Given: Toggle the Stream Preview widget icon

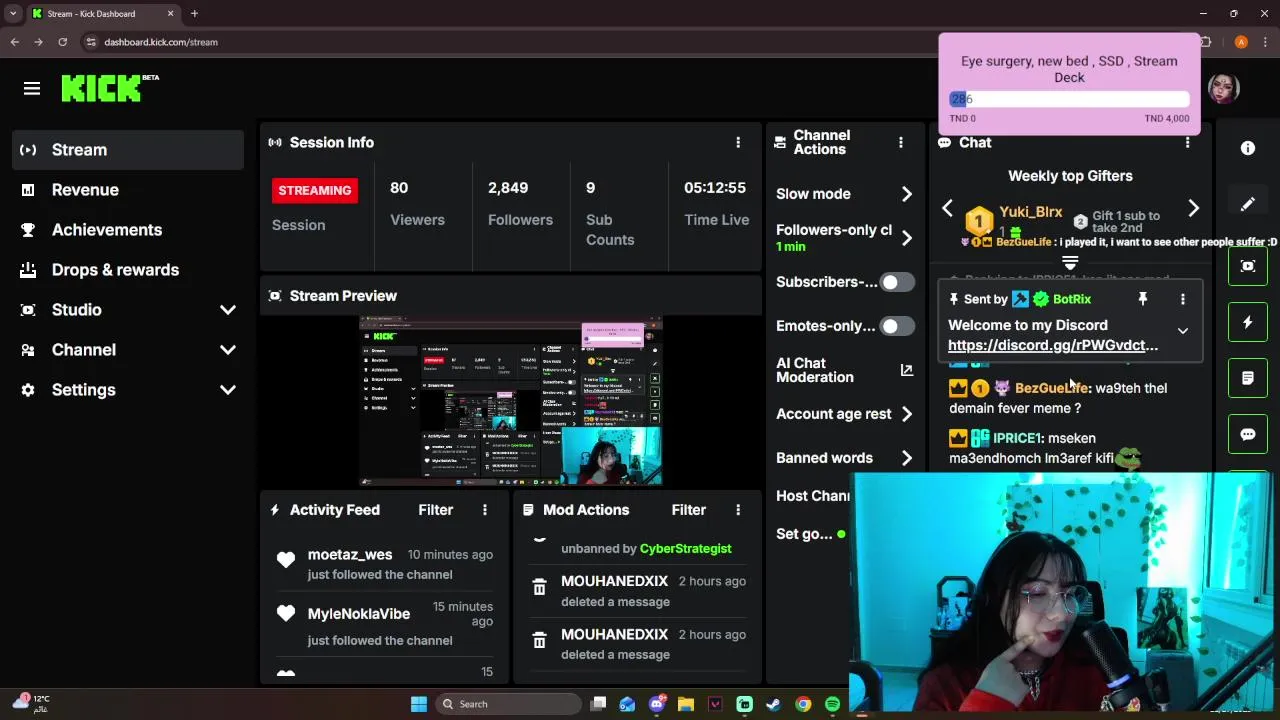Looking at the screenshot, I should [1248, 266].
